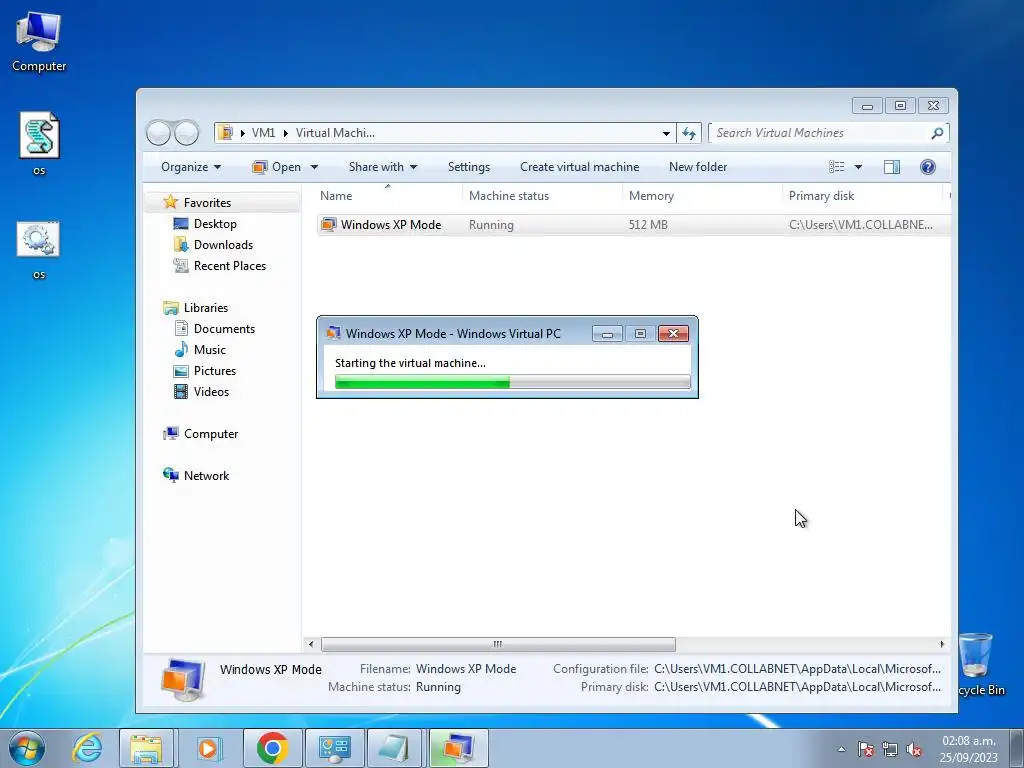Image resolution: width=1024 pixels, height=768 pixels.
Task: Click the network tray icon
Action: point(889,750)
